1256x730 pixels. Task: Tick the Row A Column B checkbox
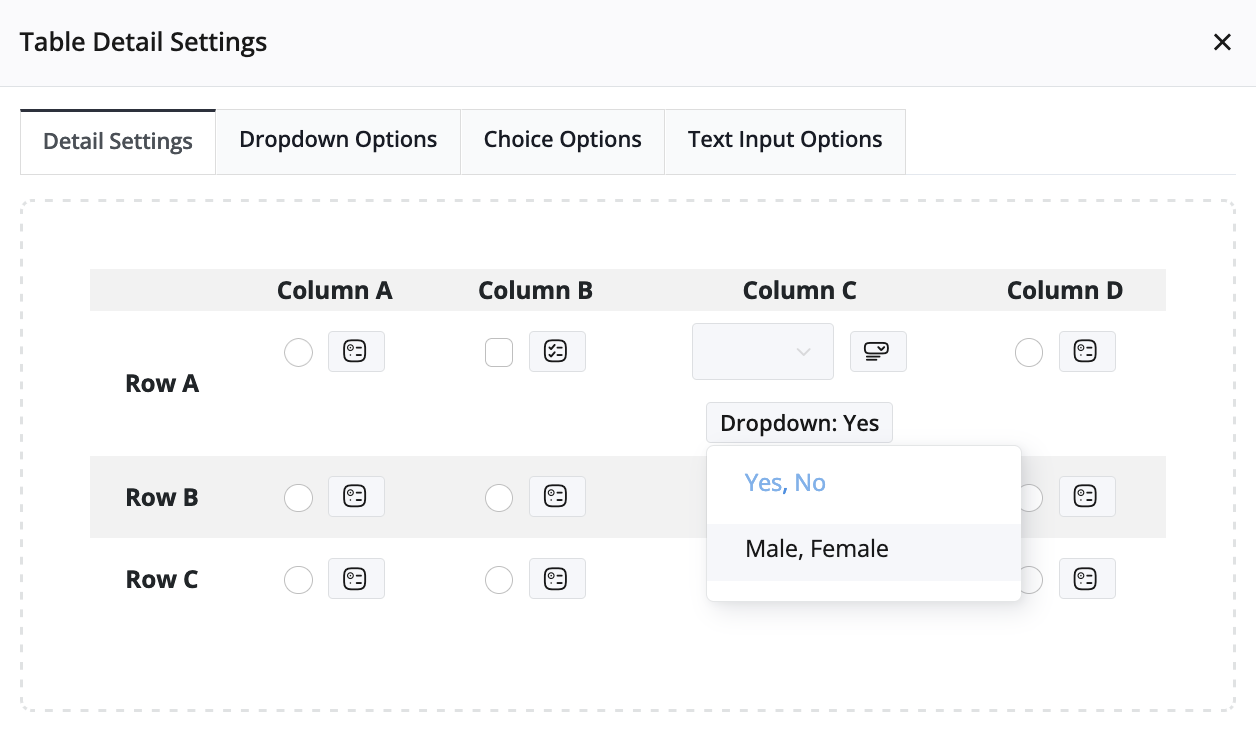click(x=499, y=353)
